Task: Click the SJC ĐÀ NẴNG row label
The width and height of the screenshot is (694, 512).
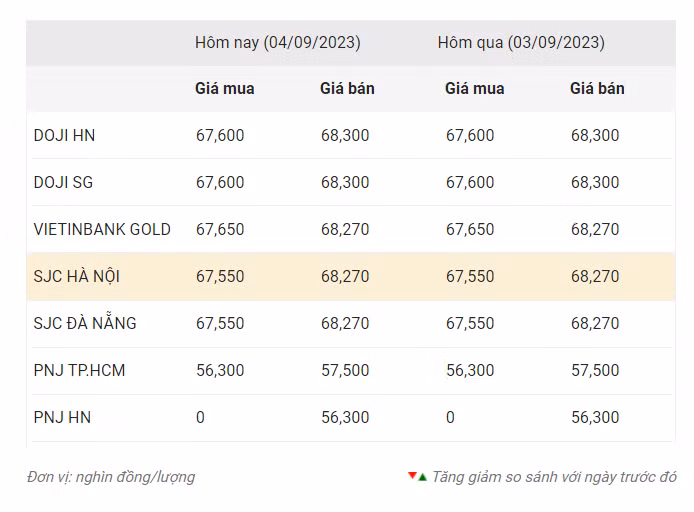Action: point(85,323)
